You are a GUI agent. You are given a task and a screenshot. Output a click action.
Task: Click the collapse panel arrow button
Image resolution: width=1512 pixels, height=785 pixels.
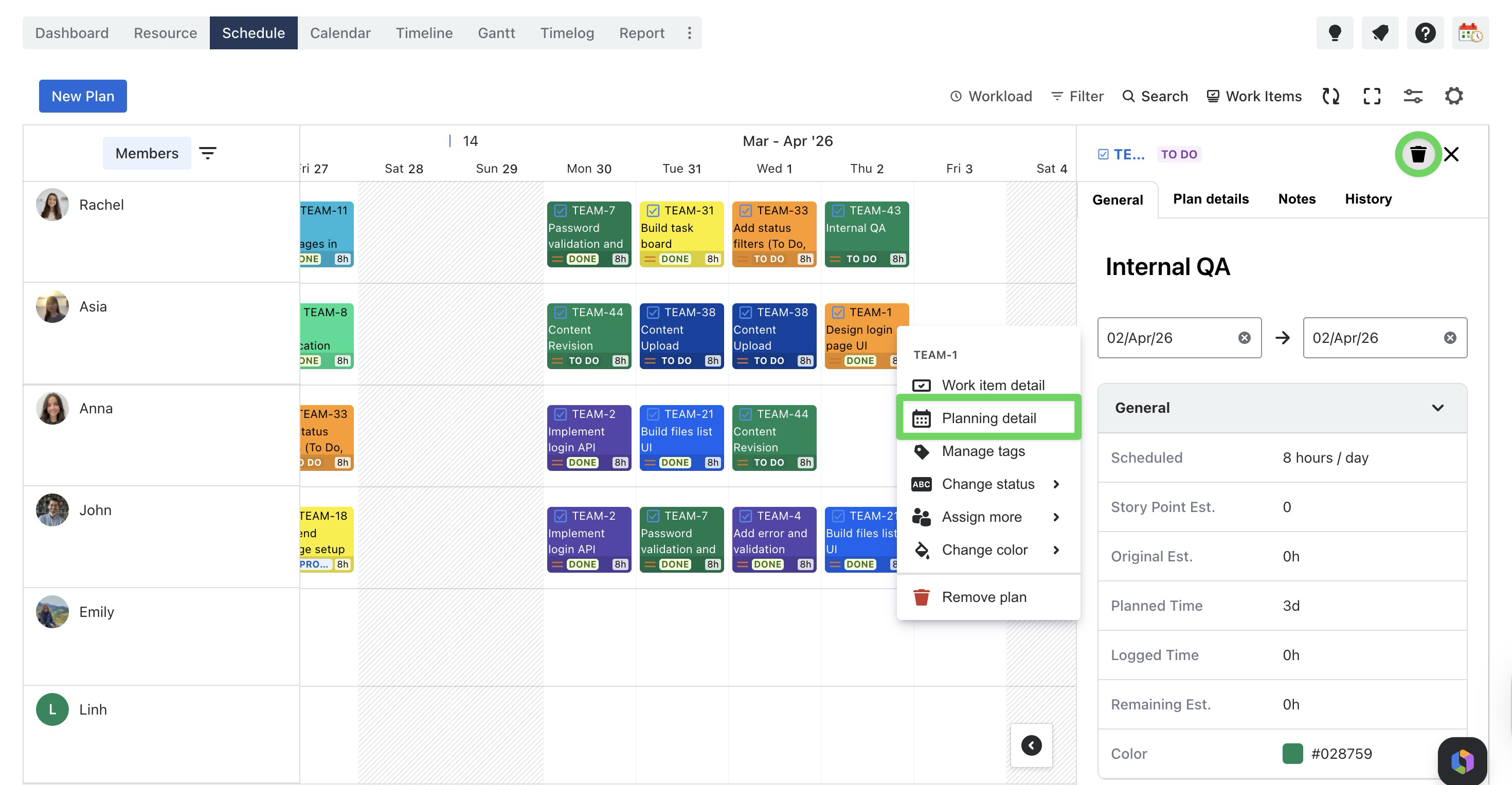coord(1031,746)
